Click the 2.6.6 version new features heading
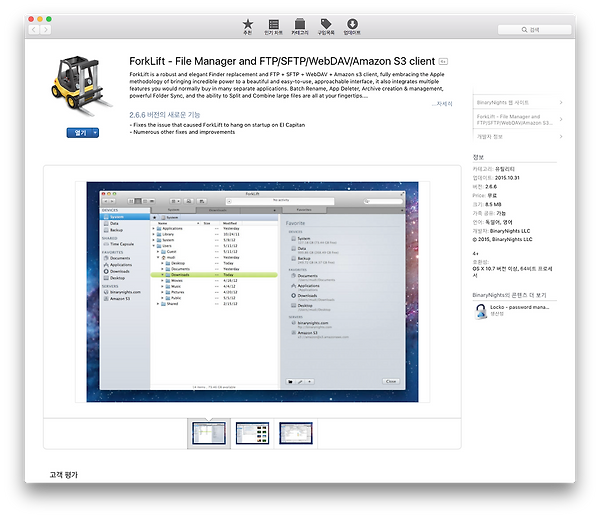 165,115
